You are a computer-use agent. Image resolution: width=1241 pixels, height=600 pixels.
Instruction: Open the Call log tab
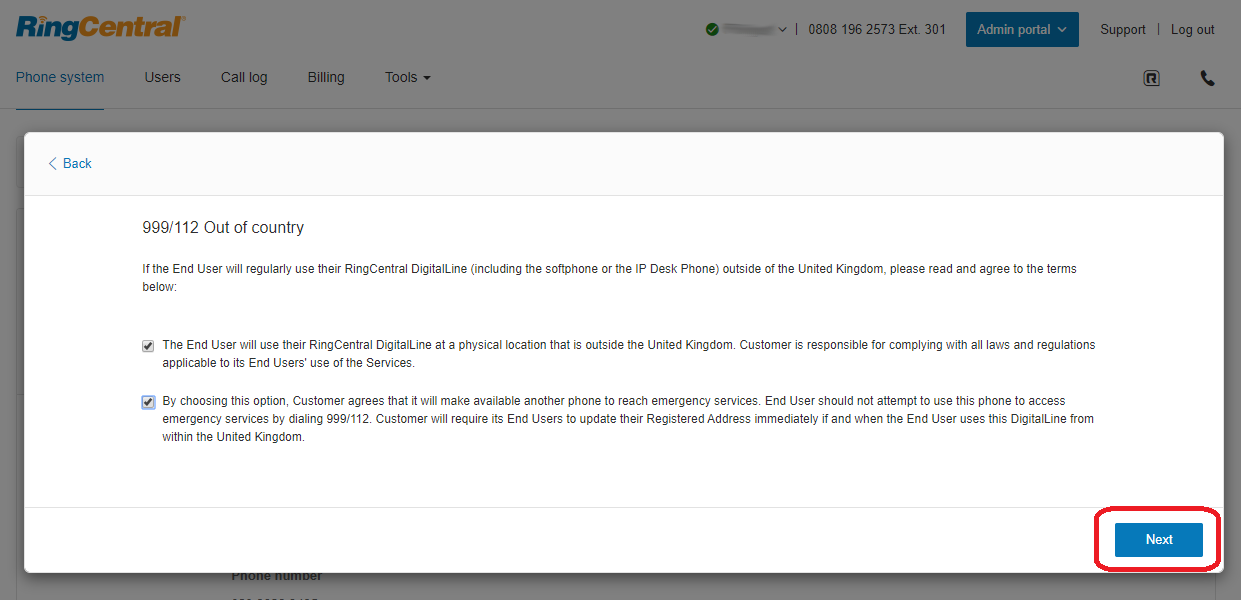(x=244, y=78)
